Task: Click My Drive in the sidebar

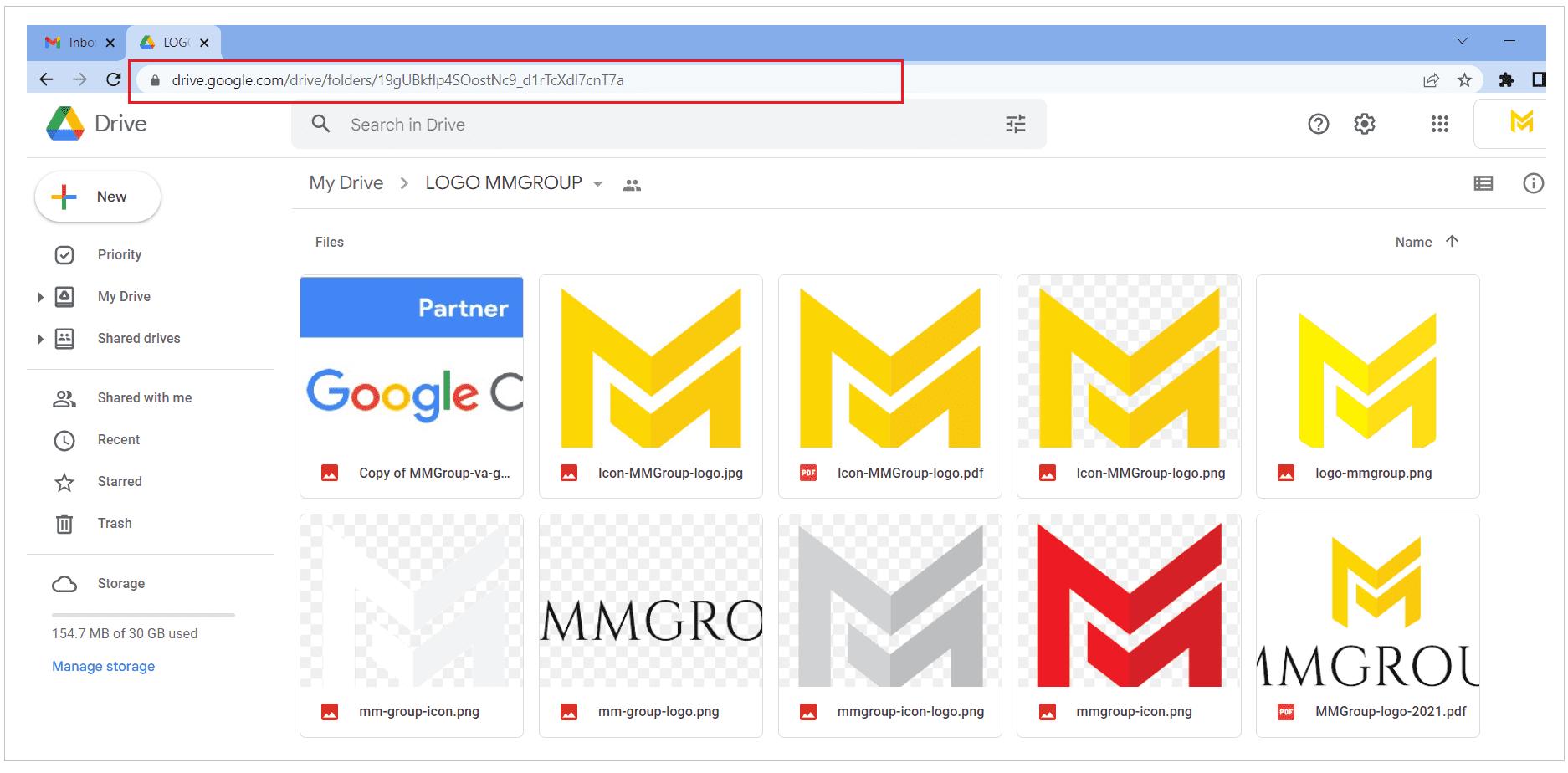Action: coord(124,296)
